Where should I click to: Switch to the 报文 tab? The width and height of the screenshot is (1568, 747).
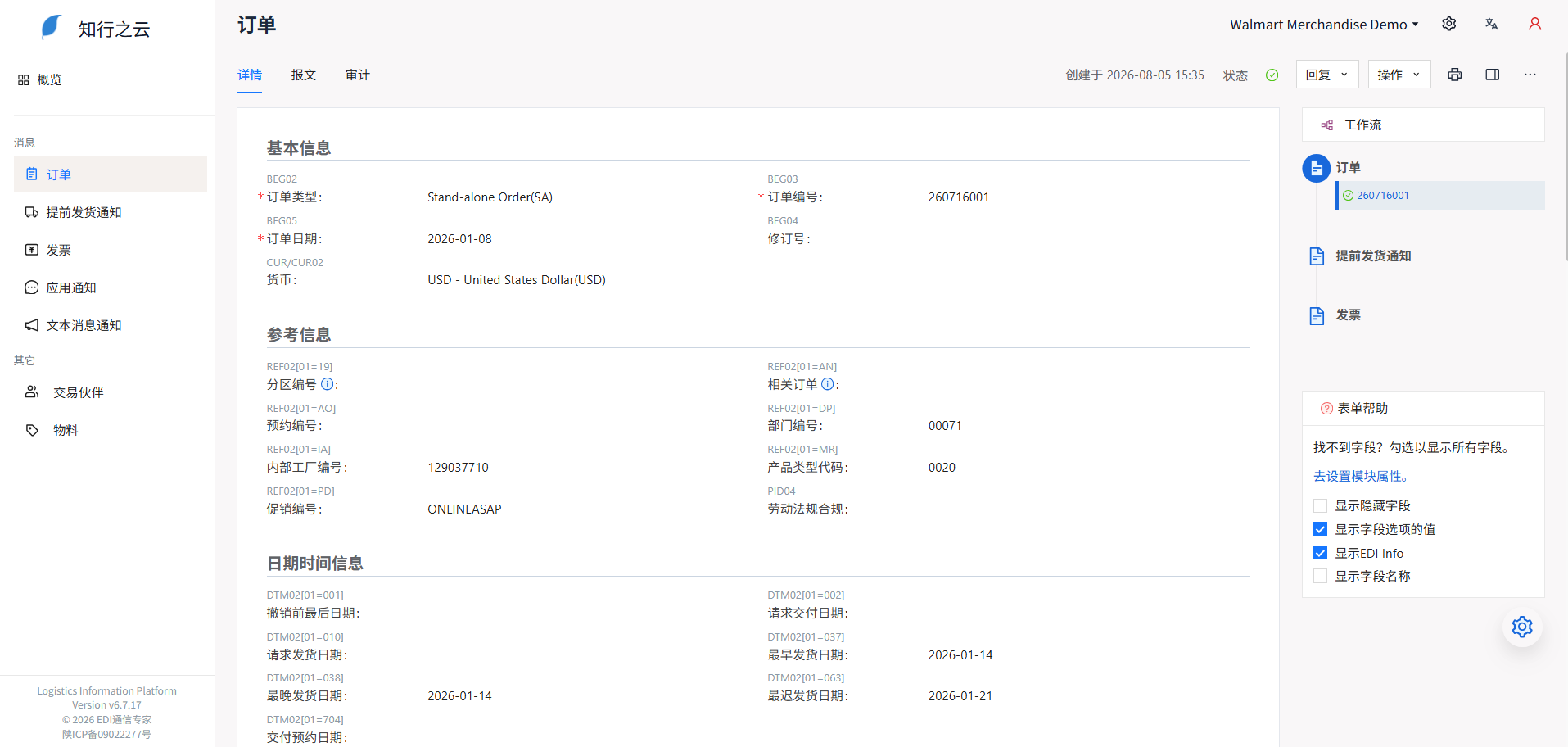tap(304, 75)
